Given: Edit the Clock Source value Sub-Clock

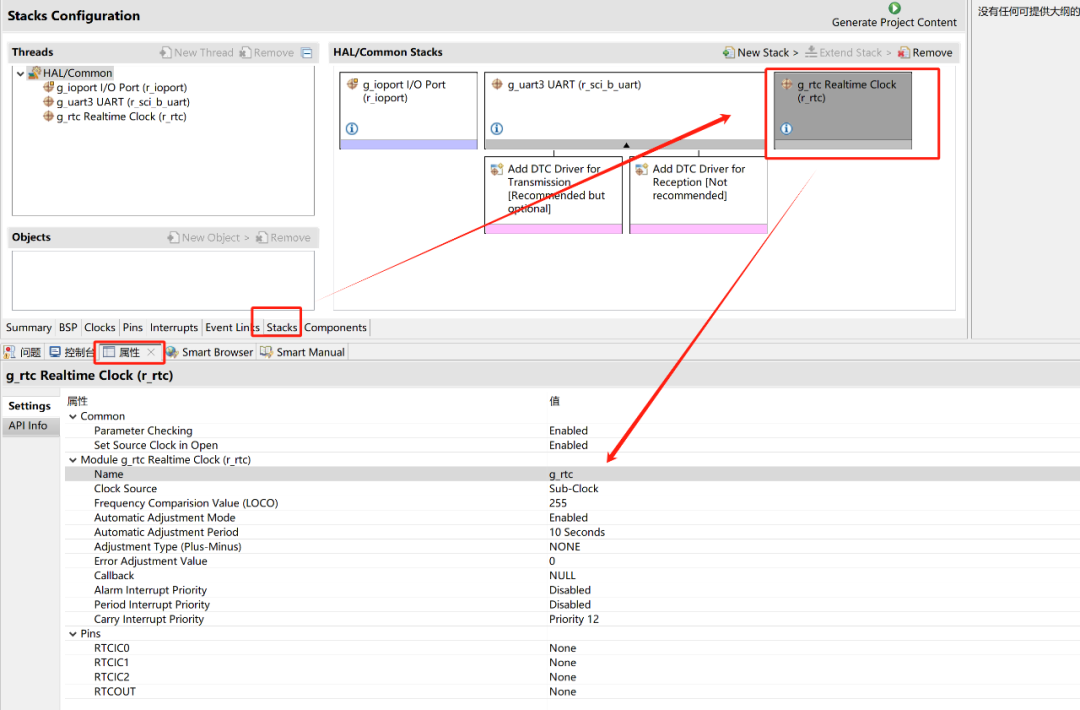Looking at the screenshot, I should coord(574,489).
